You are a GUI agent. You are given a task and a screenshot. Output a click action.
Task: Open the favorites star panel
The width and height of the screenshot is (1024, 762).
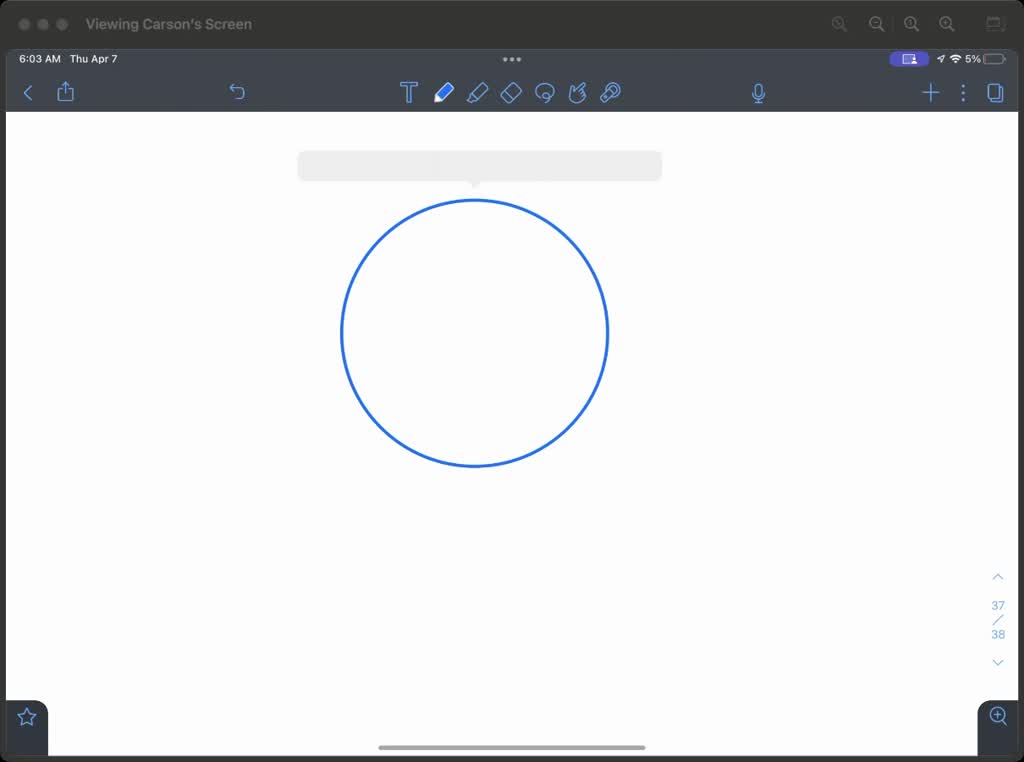tap(27, 717)
